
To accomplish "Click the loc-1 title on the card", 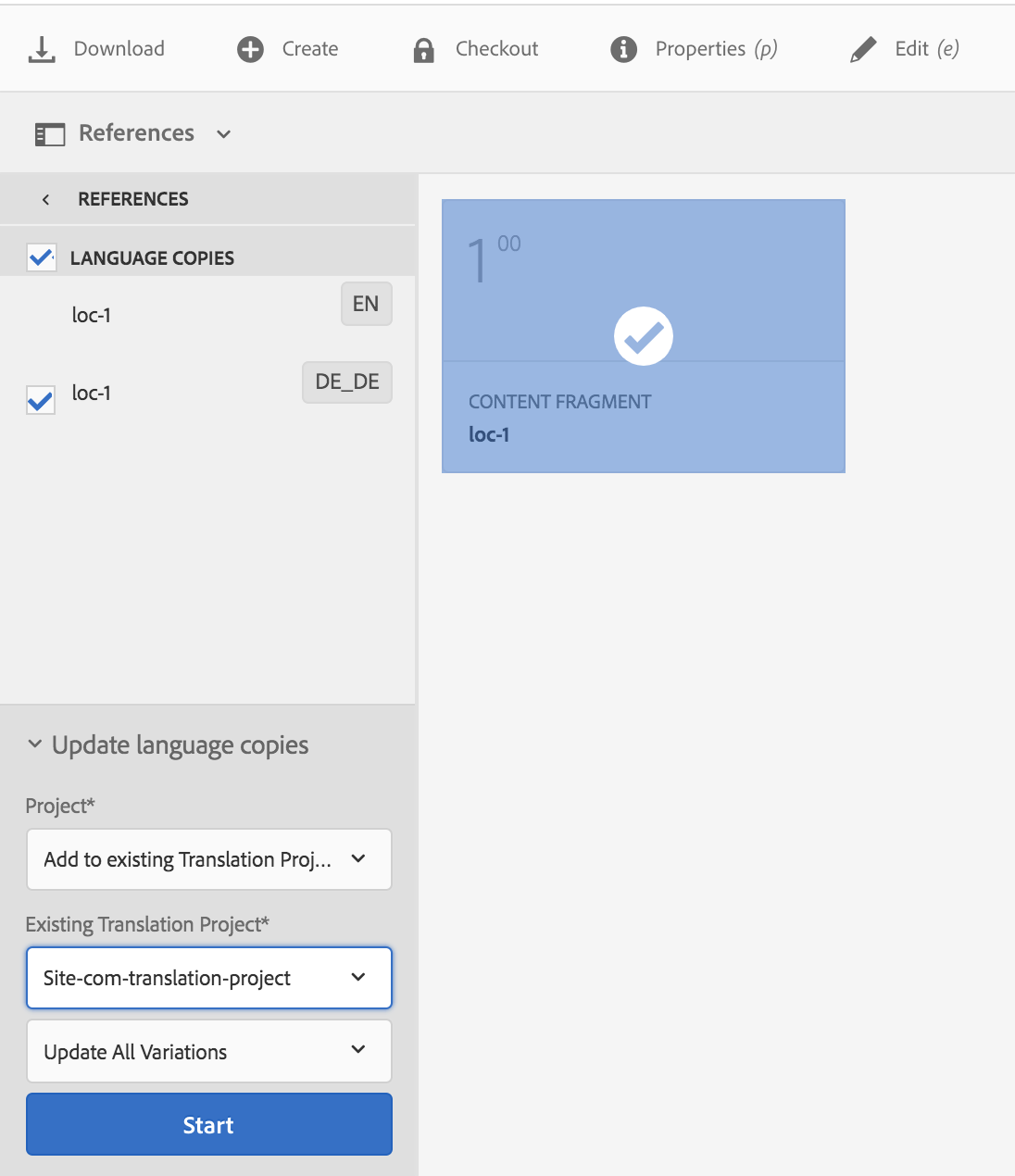I will (489, 434).
